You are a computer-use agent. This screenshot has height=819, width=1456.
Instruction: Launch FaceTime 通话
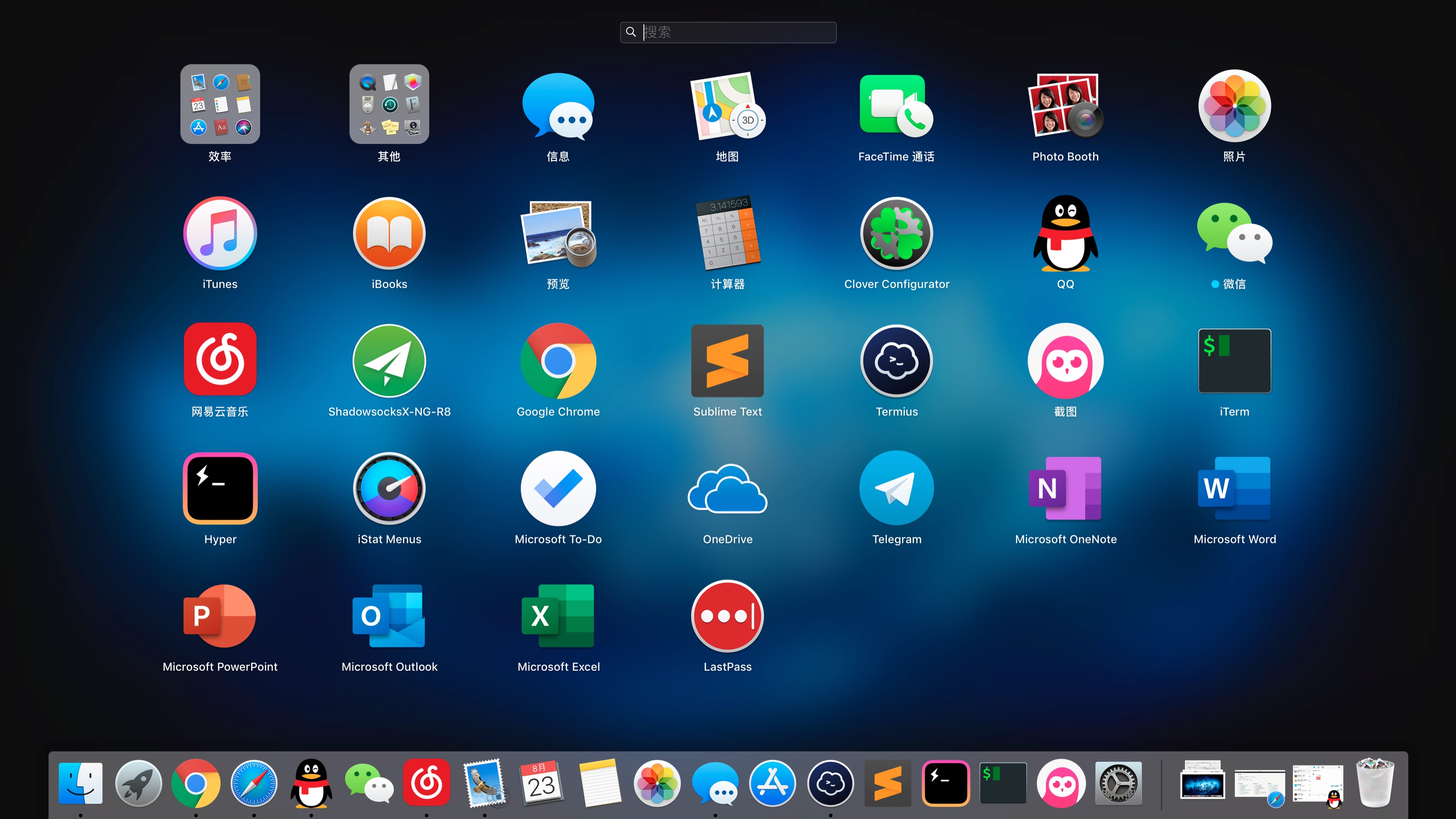(x=896, y=106)
